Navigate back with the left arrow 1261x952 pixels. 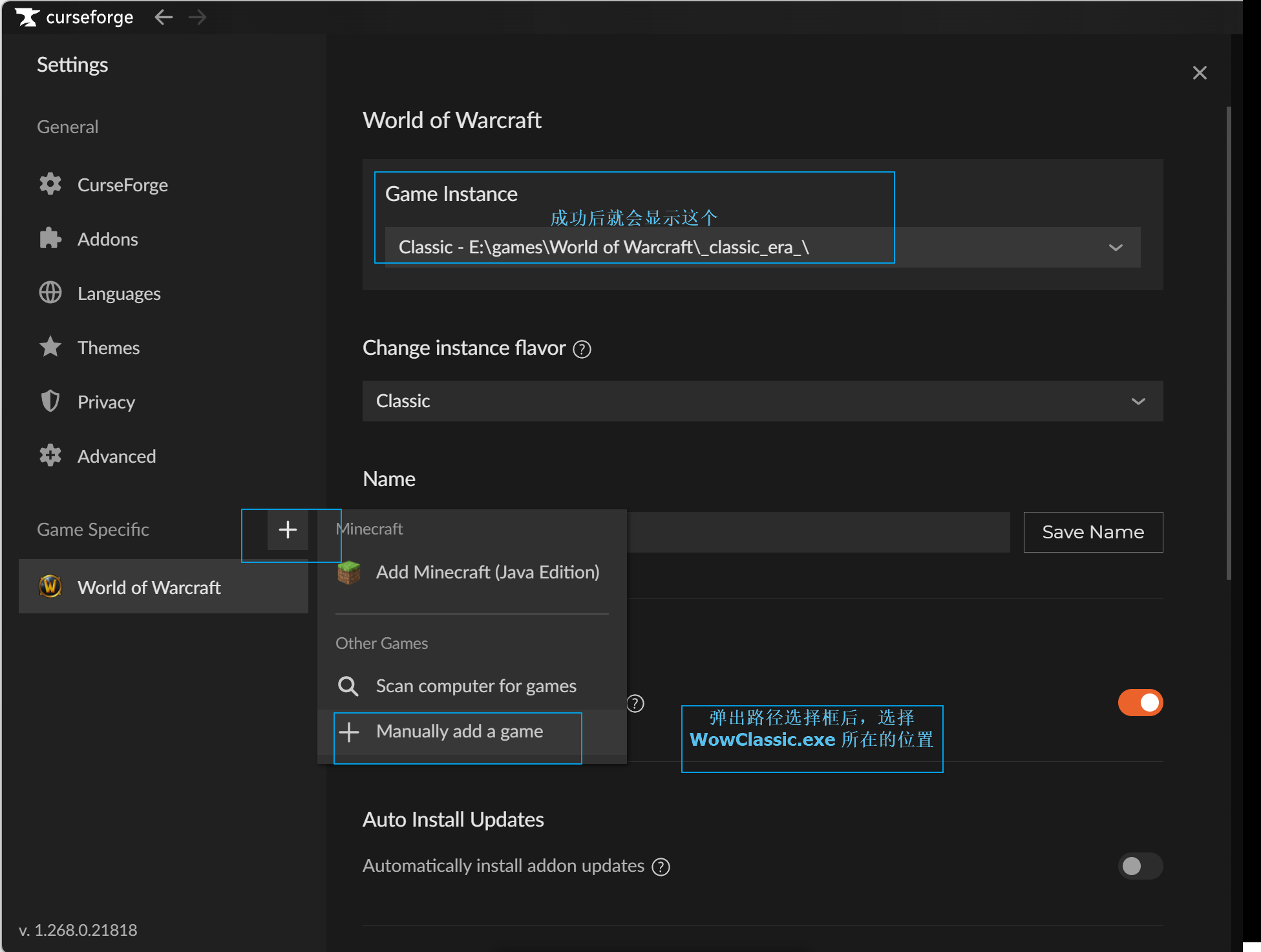[164, 17]
